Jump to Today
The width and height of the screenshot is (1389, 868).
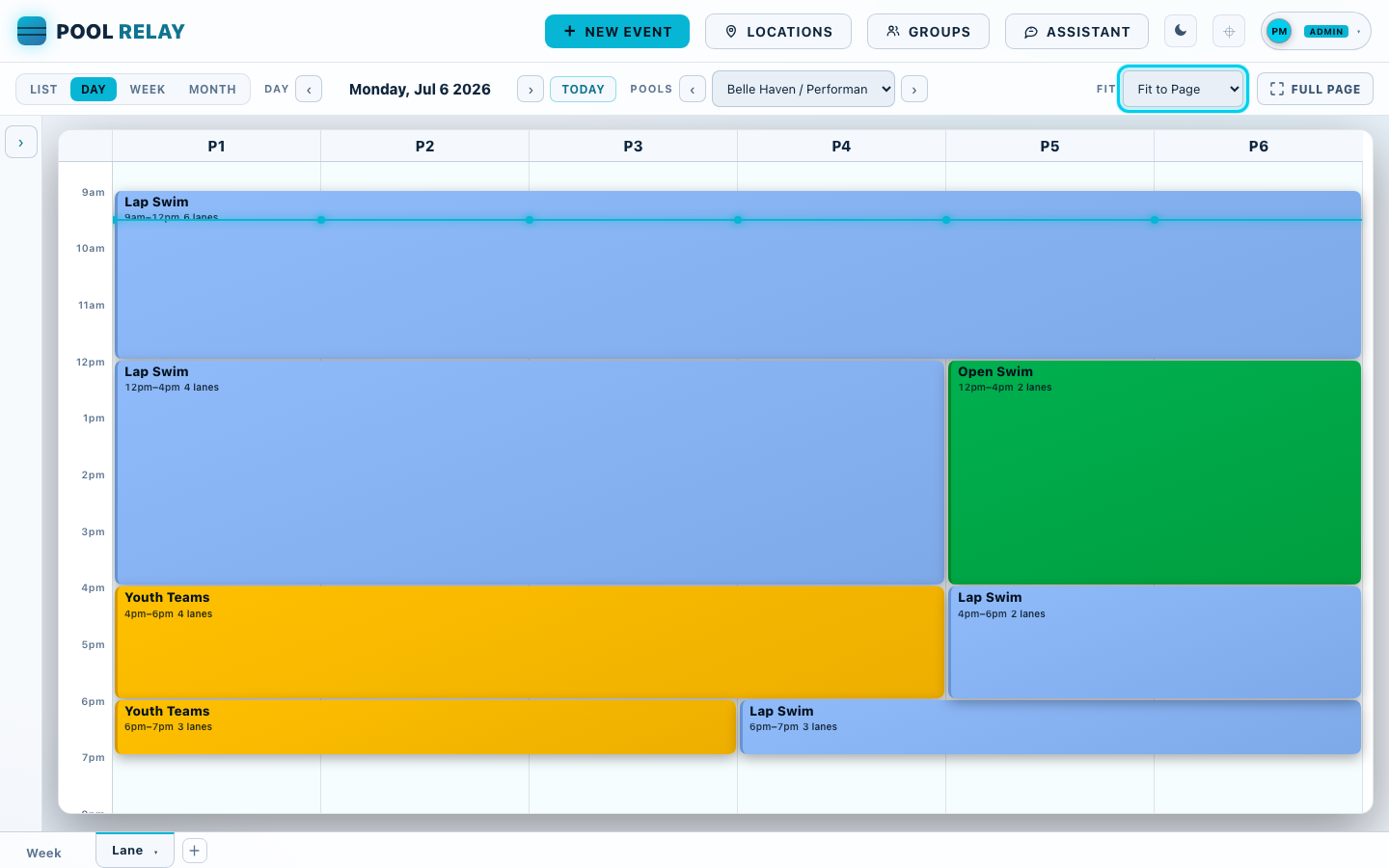583,89
